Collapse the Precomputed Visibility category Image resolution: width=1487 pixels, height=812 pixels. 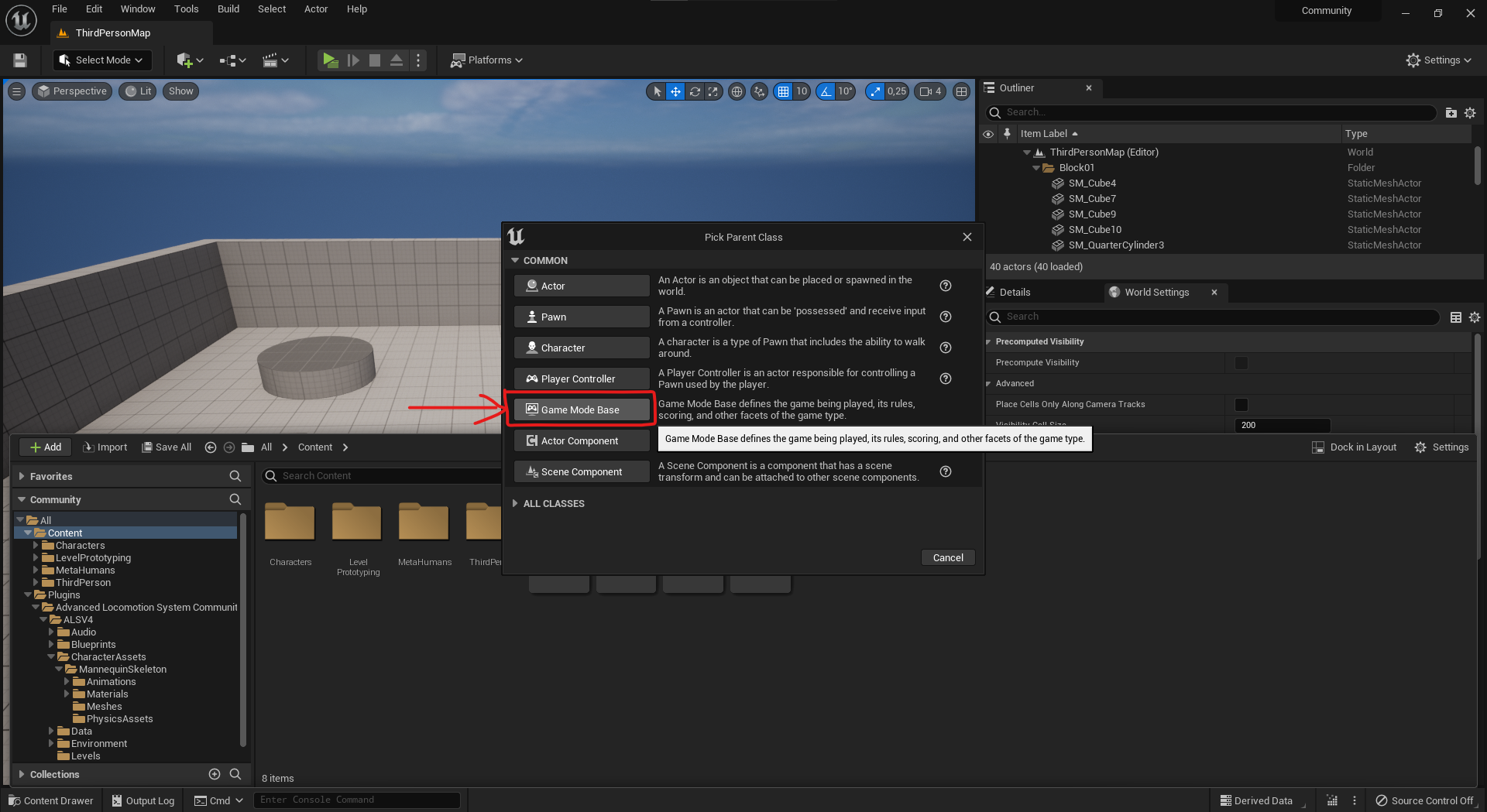pos(988,341)
